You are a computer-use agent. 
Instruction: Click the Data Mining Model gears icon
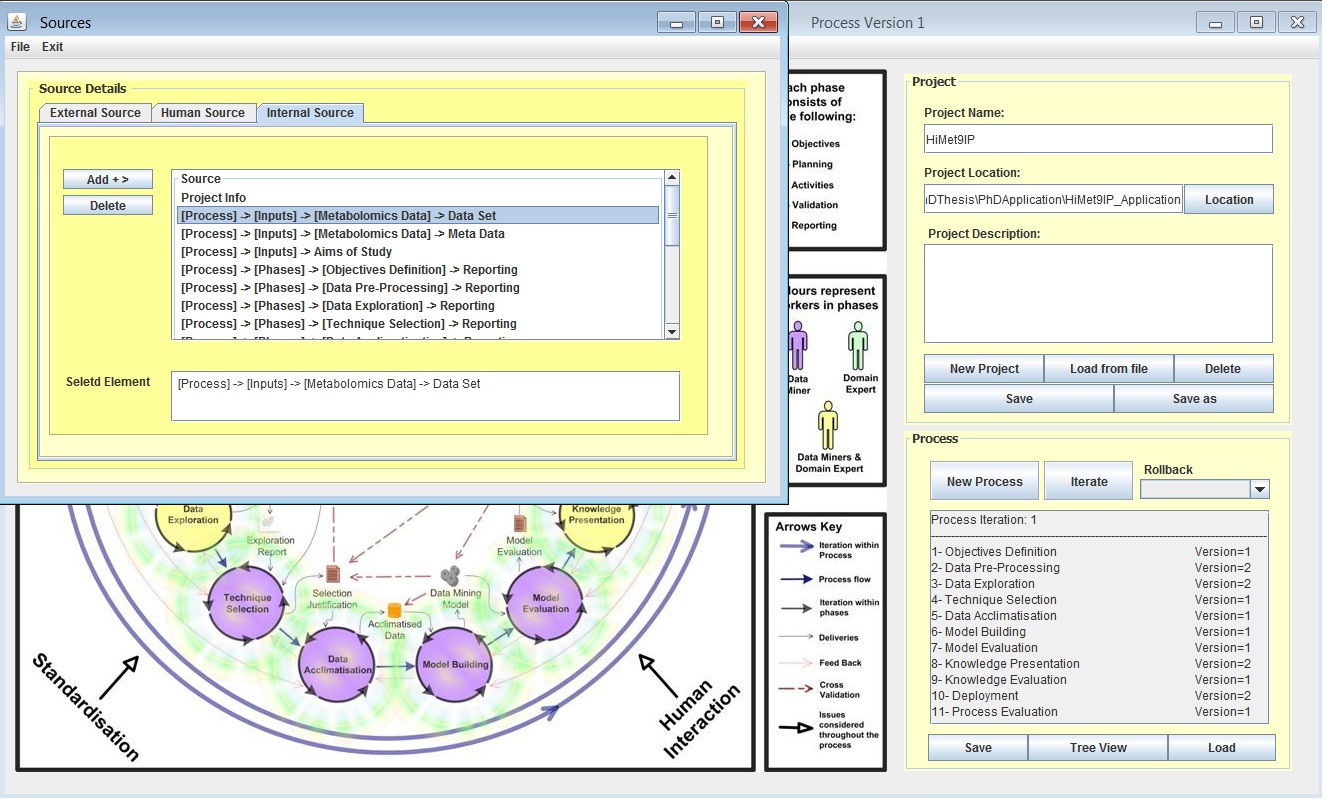[451, 576]
